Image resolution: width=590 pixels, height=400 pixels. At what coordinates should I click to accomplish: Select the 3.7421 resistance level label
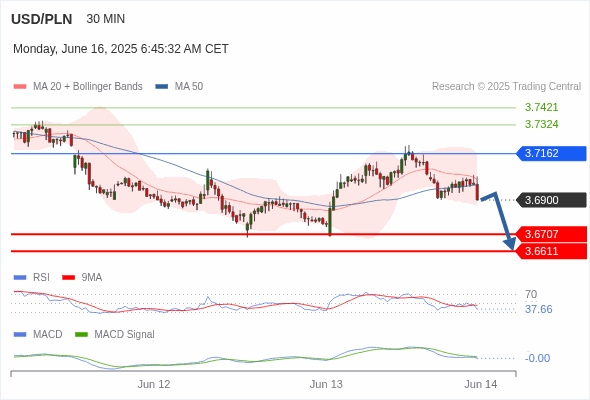pos(541,107)
